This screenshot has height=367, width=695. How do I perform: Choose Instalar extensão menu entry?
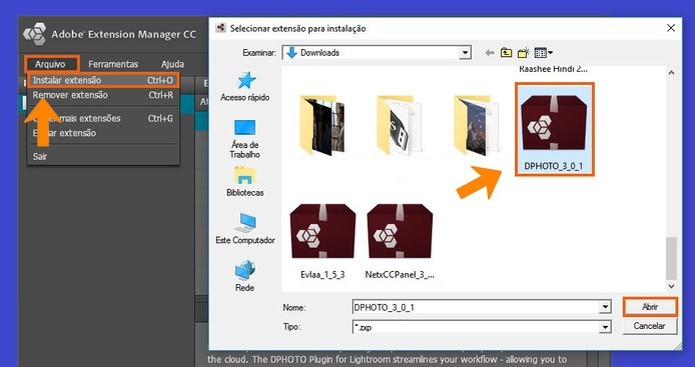103,80
